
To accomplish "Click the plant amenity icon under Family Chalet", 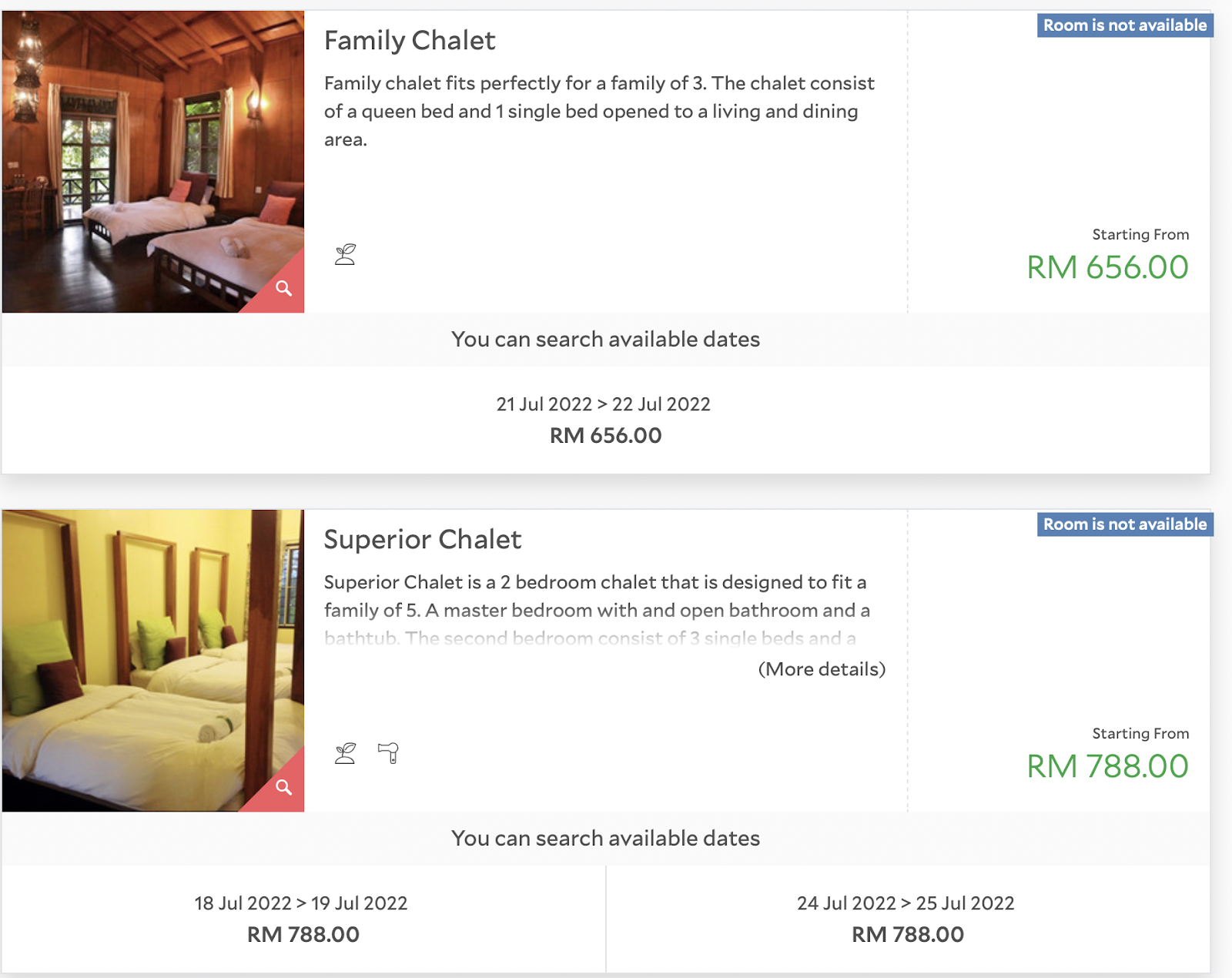I will (346, 254).
